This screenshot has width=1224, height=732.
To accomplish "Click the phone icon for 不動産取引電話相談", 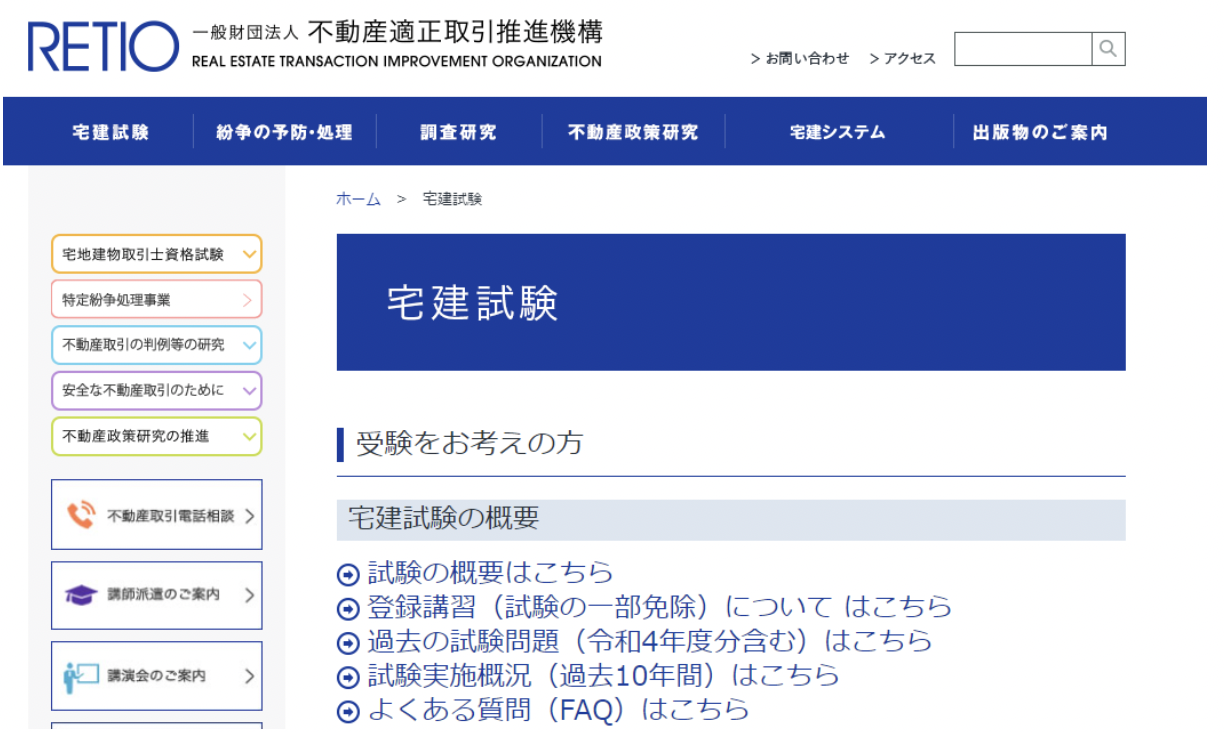I will point(81,515).
